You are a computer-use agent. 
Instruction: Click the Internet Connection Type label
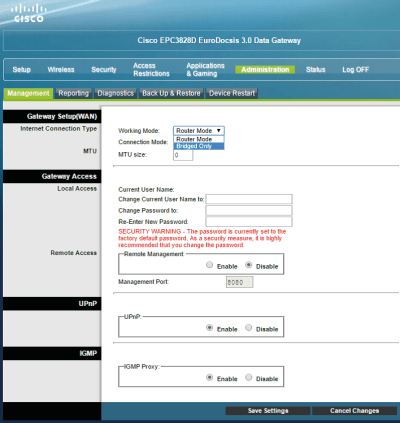coord(59,129)
